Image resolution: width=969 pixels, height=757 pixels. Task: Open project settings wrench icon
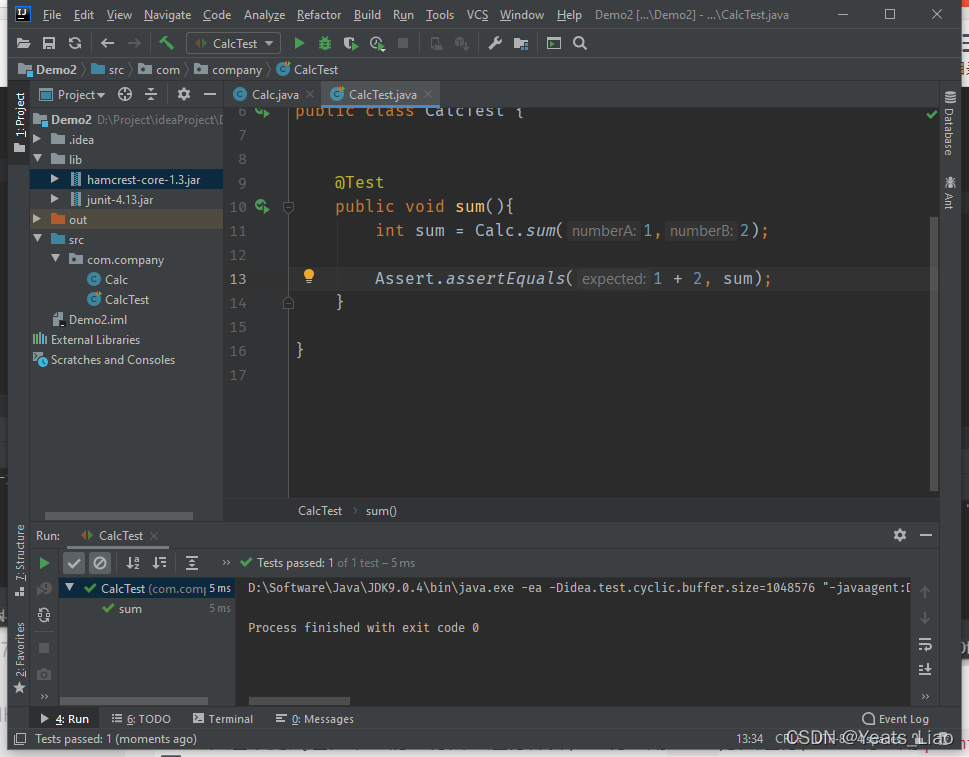click(x=495, y=43)
